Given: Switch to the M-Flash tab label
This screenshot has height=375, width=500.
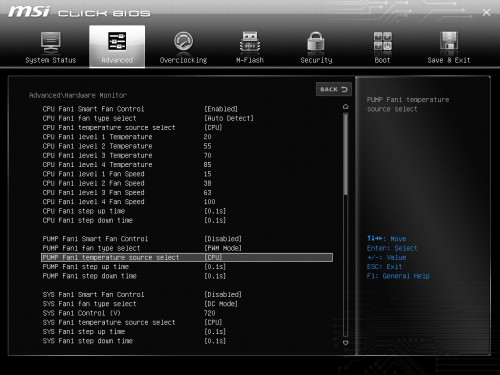Looking at the screenshot, I should 250,60.
